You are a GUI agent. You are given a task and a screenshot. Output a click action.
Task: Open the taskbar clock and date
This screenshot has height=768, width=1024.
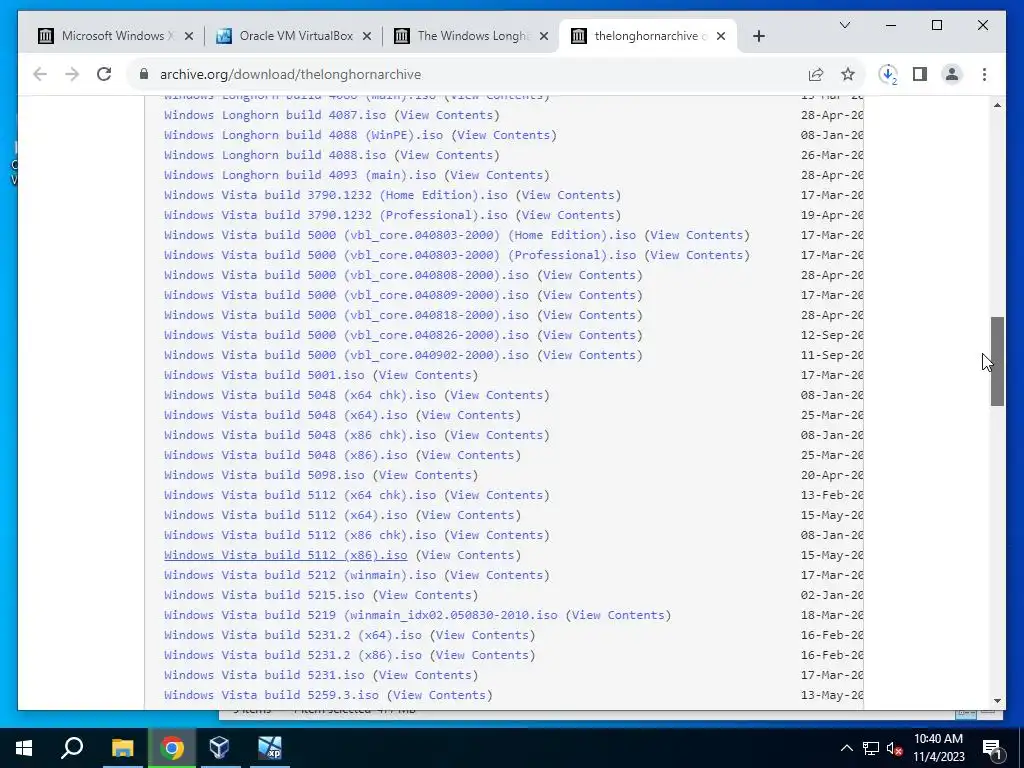(938, 748)
